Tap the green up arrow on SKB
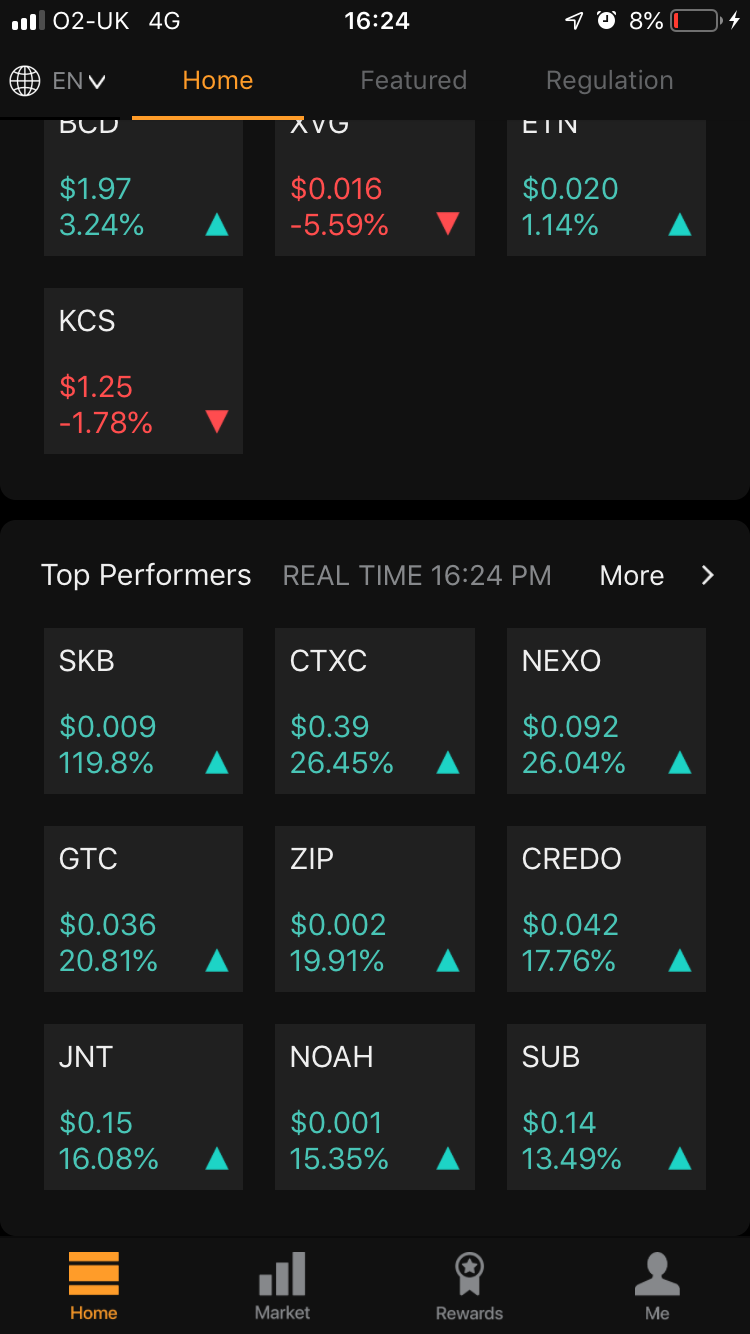 217,764
